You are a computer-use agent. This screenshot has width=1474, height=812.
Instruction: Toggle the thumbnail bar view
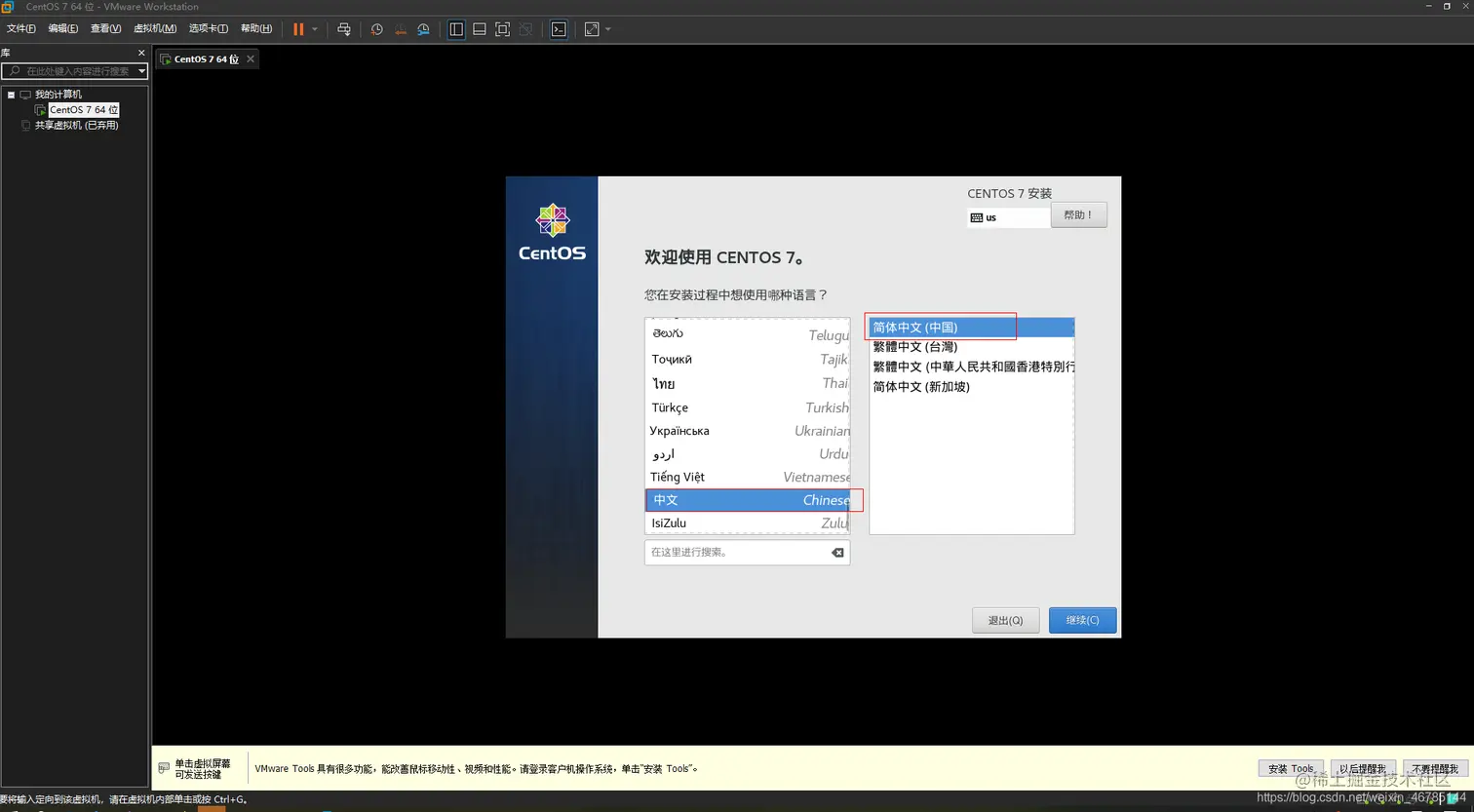tap(479, 29)
